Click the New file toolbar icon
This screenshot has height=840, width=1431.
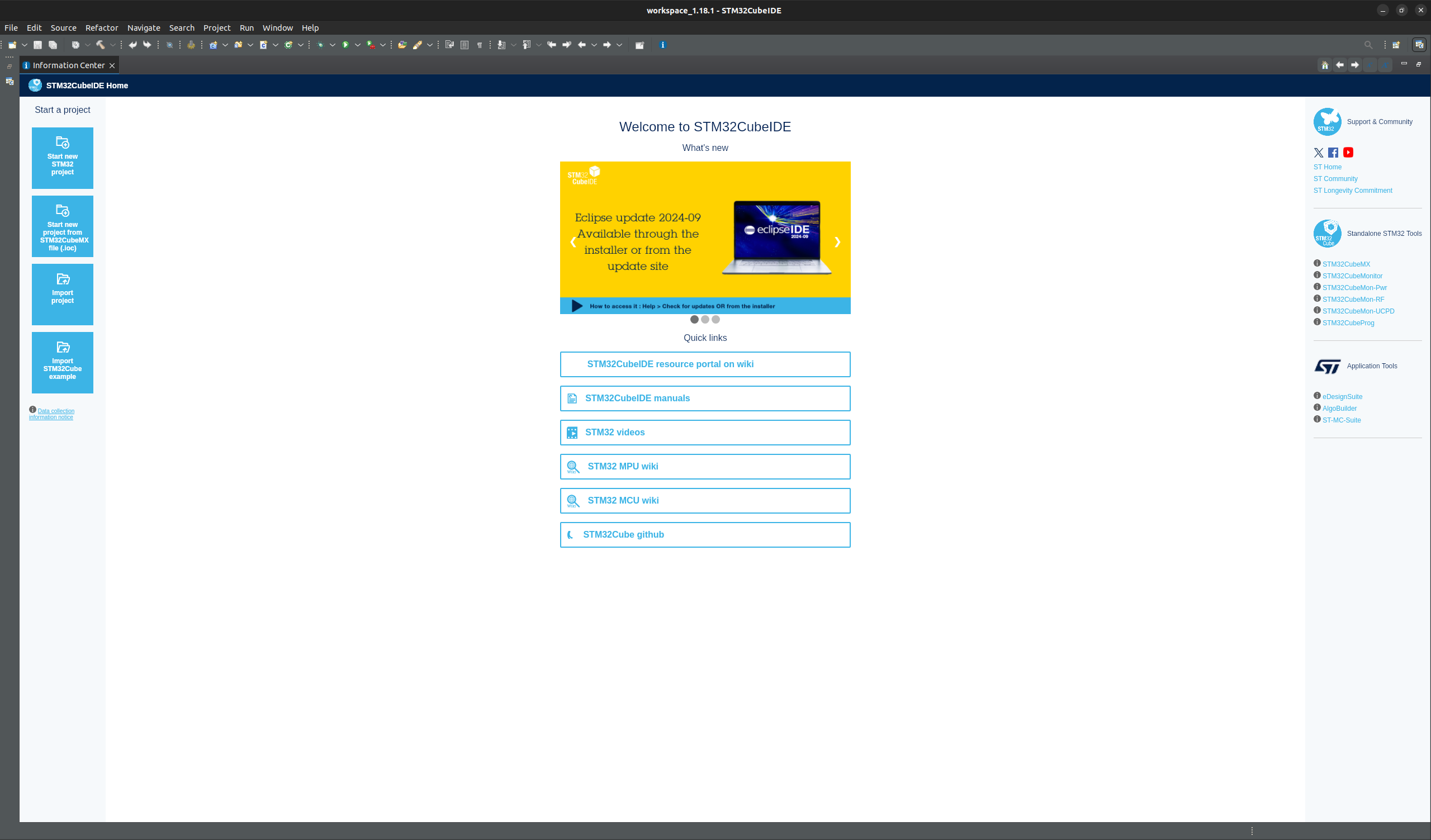[12, 45]
